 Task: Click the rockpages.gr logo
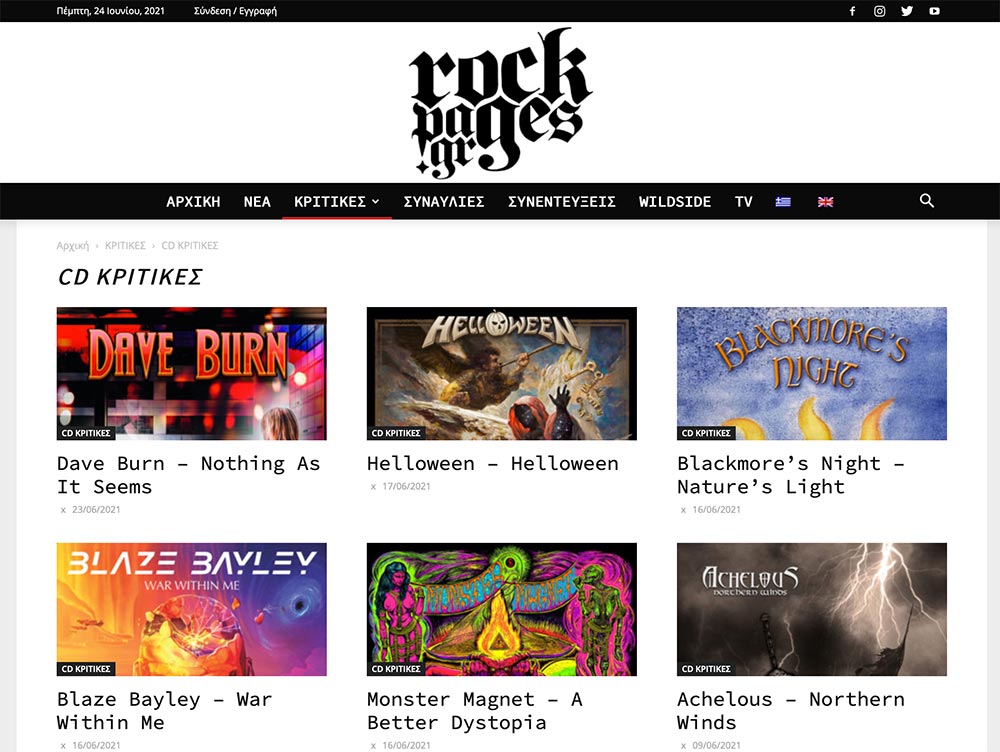coord(501,103)
